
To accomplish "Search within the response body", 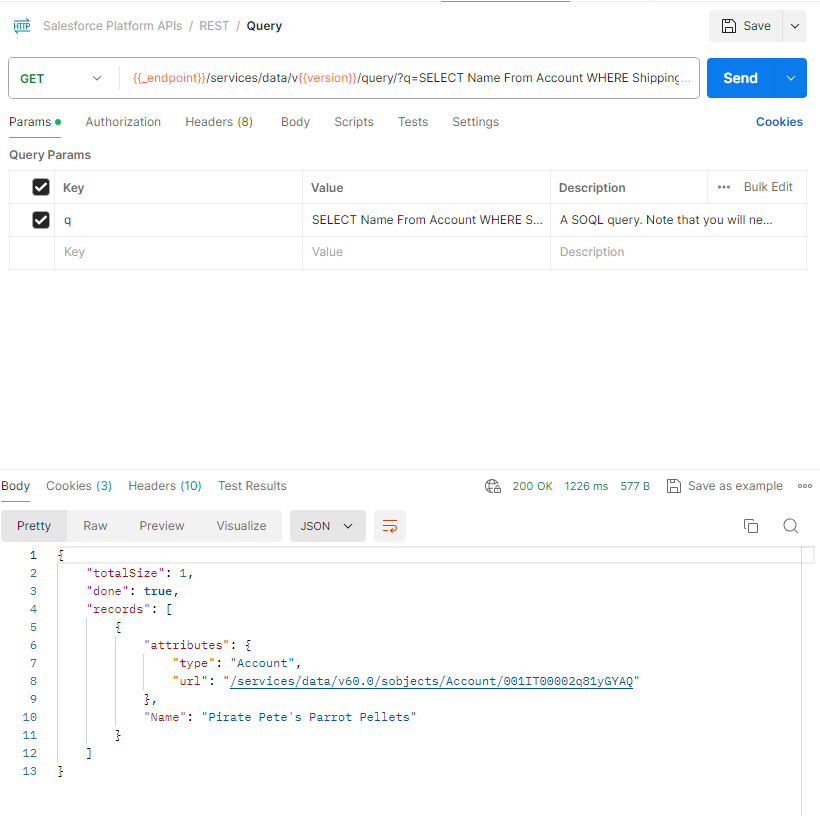I will coord(790,526).
